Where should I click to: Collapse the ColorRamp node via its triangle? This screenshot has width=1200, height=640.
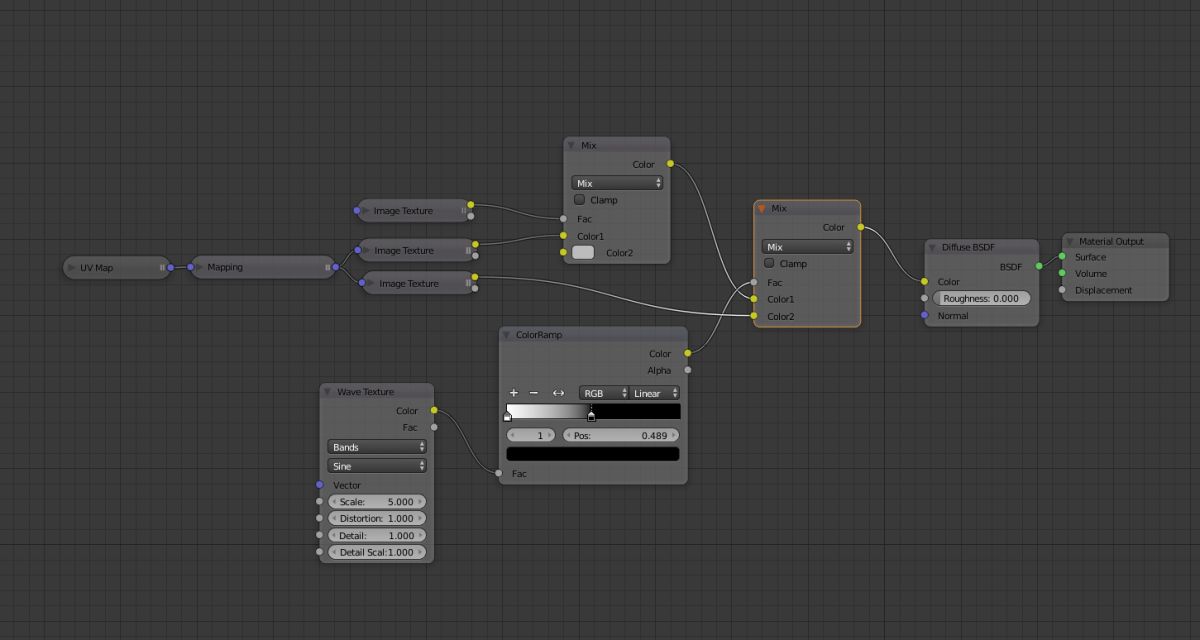point(507,335)
